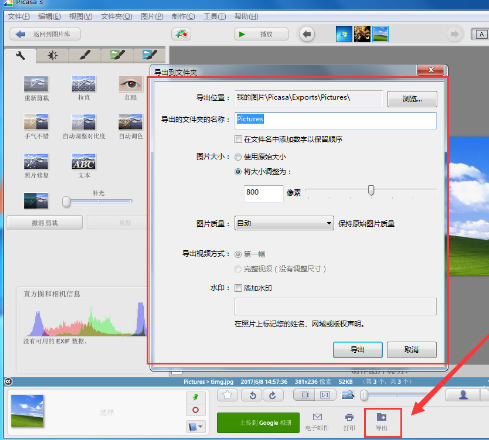
Task: Select the crop tool 重新剪裁 icon
Action: pyautogui.click(x=36, y=84)
